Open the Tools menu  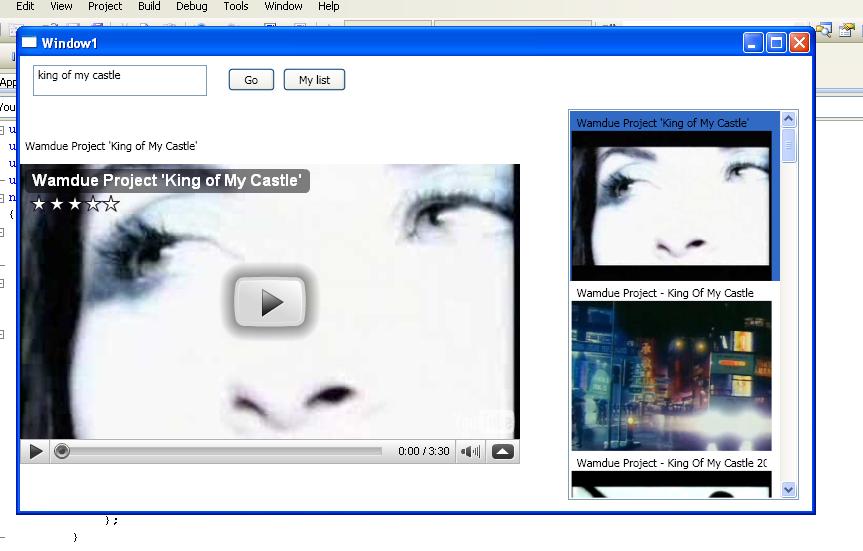[236, 6]
